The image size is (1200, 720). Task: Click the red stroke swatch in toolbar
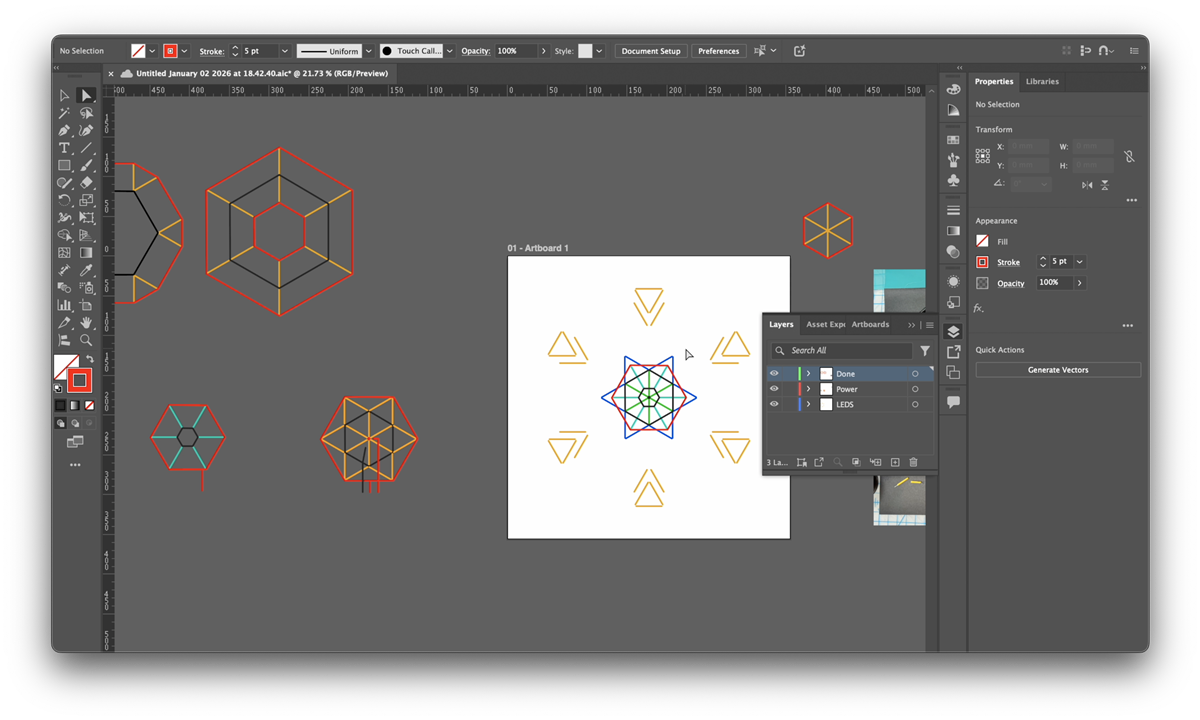(x=79, y=380)
